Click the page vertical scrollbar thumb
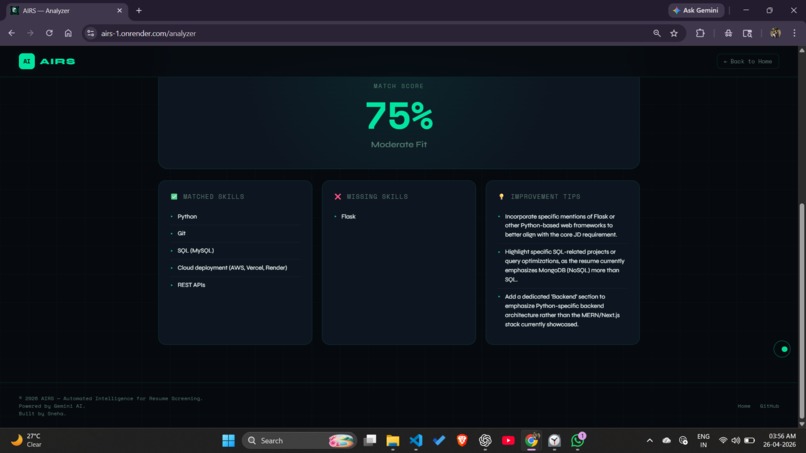The width and height of the screenshot is (806, 453). [x=801, y=310]
